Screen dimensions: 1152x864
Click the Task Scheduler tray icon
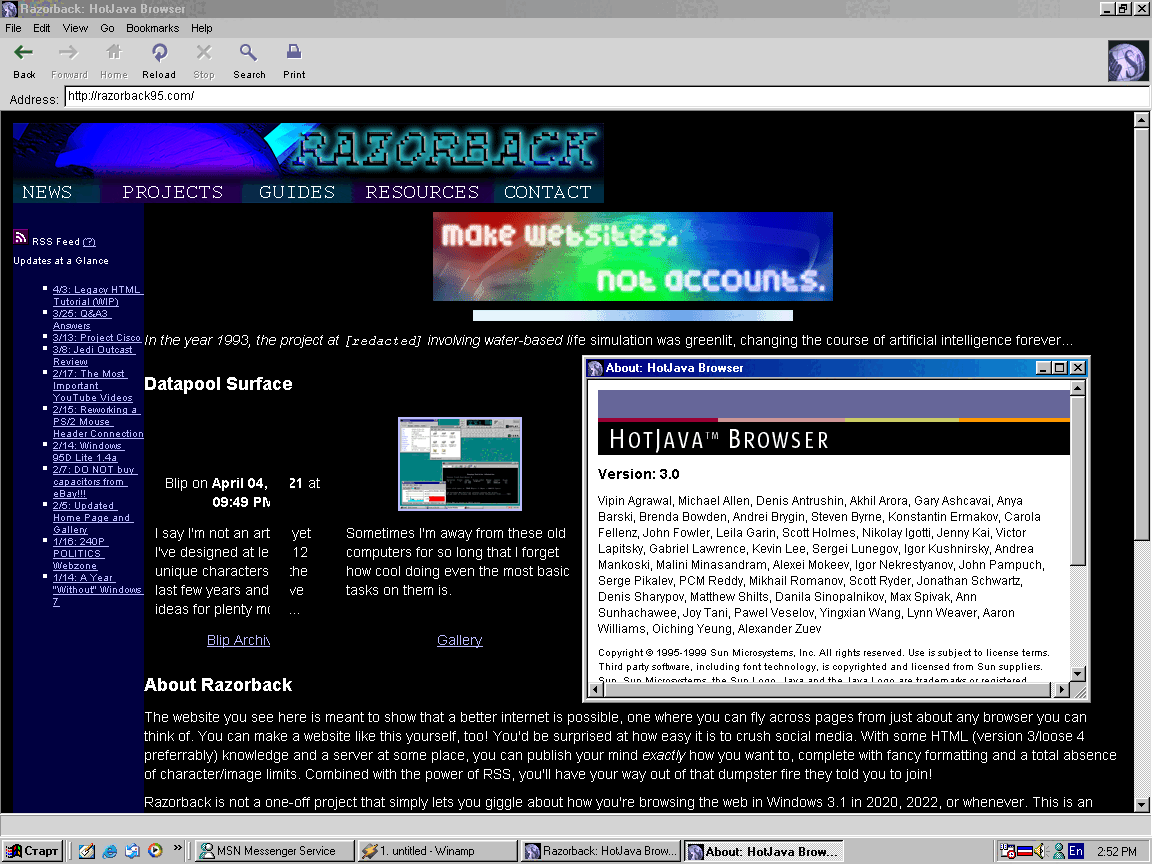point(1007,851)
